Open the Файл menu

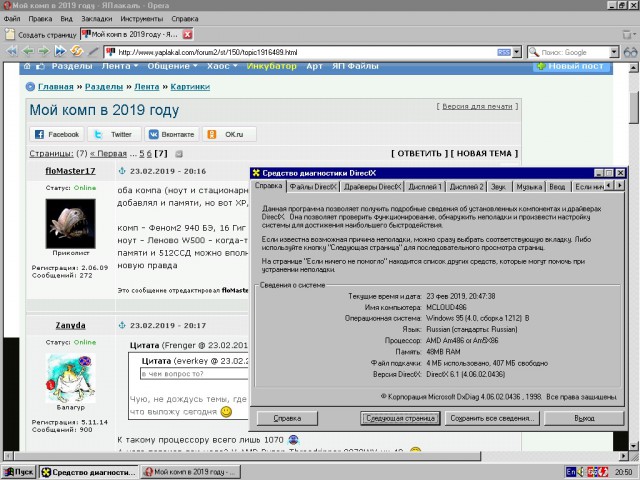tap(12, 19)
